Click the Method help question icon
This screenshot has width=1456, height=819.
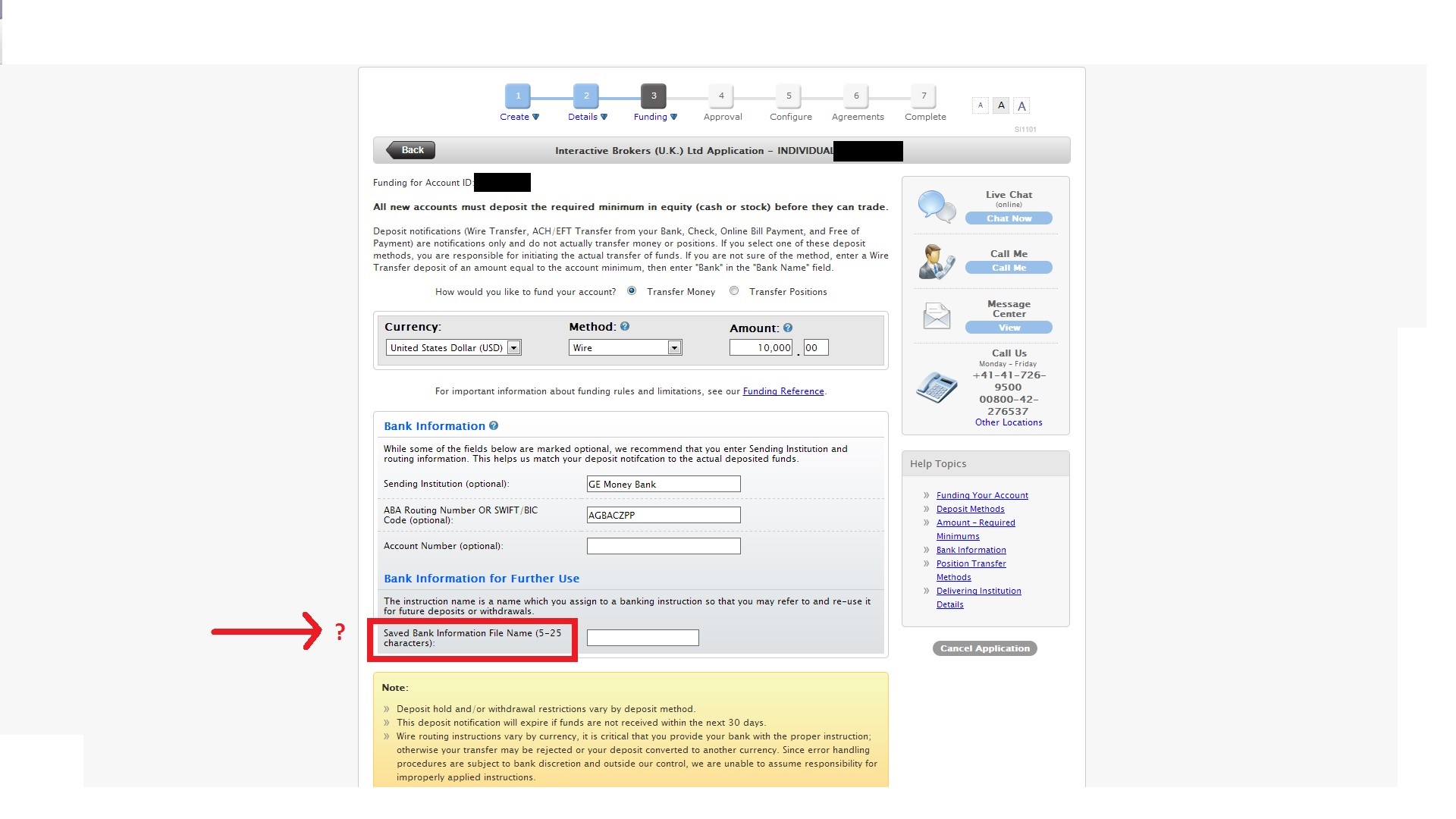(625, 327)
